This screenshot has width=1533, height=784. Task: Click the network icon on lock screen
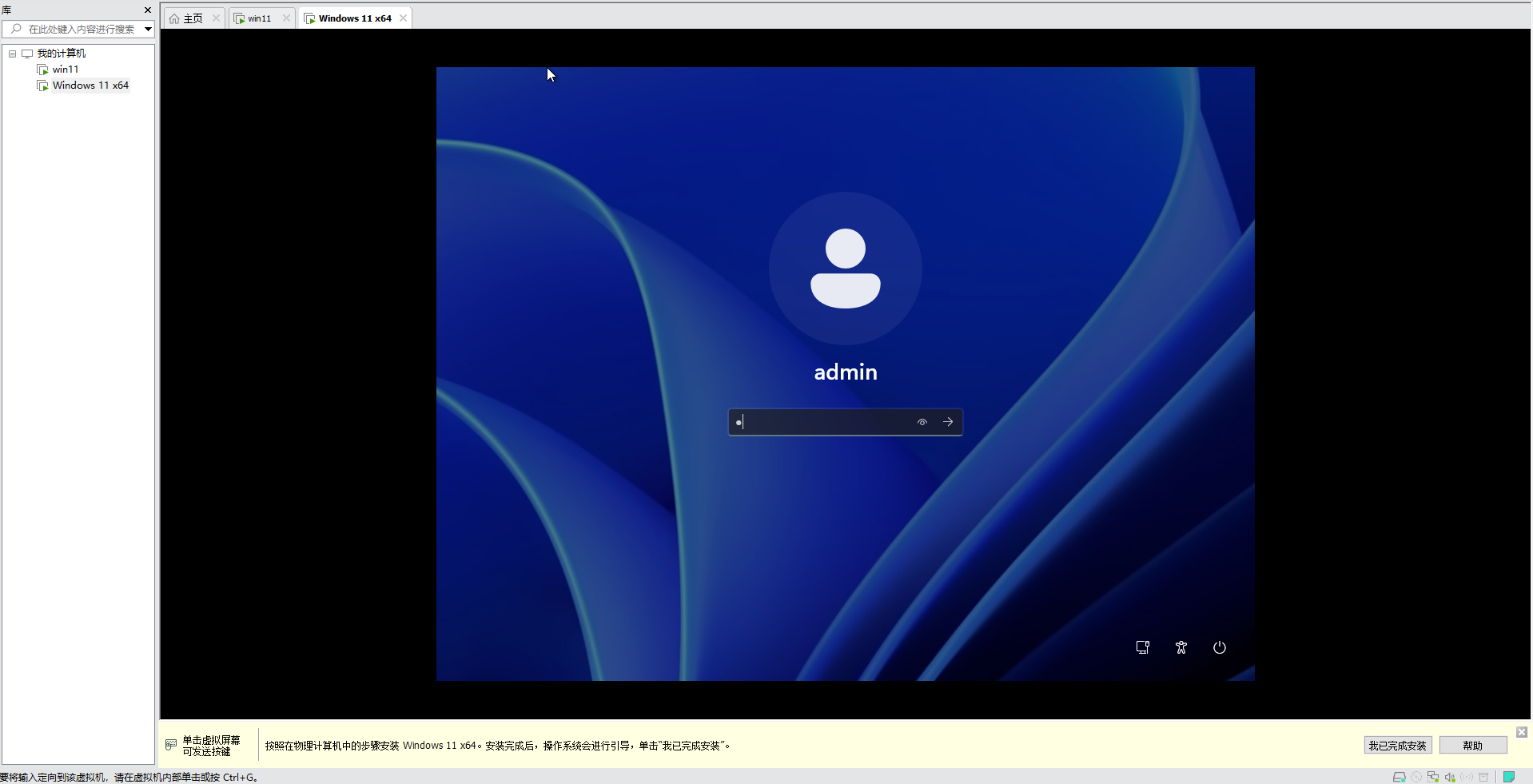coord(1143,647)
